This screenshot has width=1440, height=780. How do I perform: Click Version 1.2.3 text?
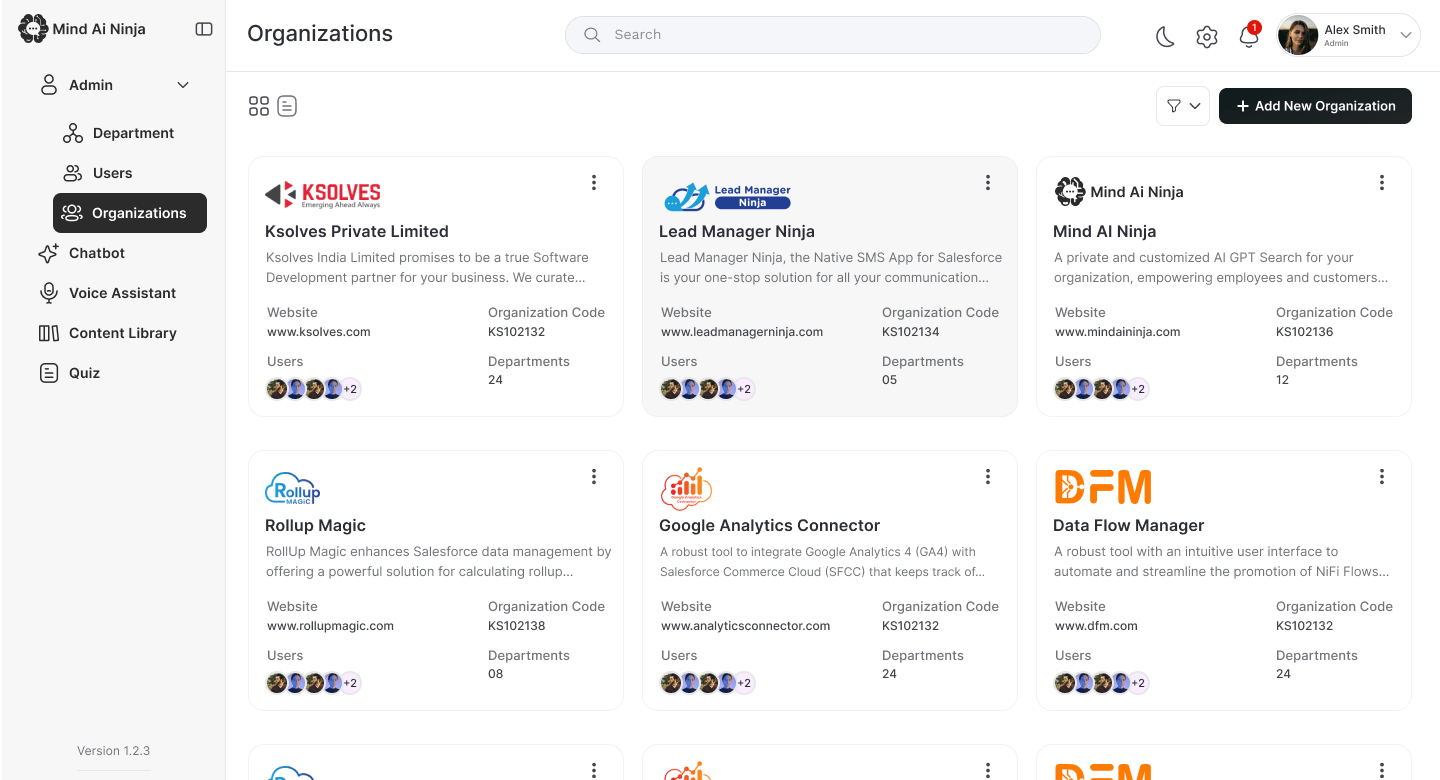coord(114,751)
